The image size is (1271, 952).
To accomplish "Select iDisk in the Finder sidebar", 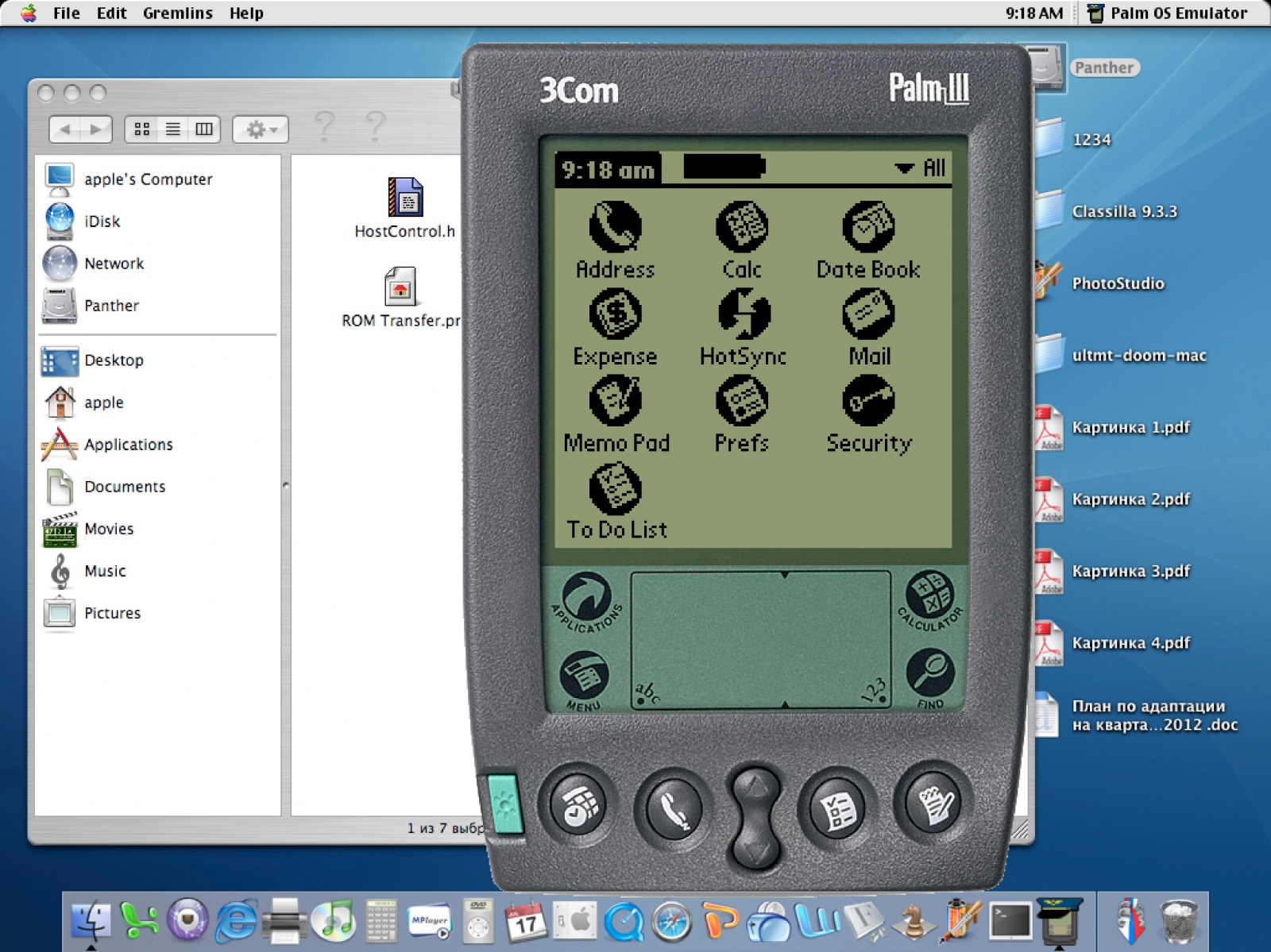I will [x=82, y=222].
